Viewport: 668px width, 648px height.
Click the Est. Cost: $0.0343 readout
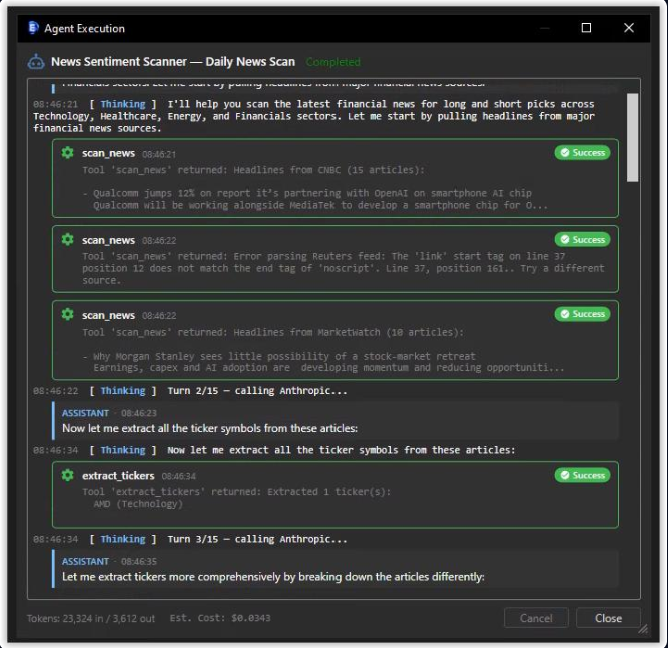click(x=220, y=618)
